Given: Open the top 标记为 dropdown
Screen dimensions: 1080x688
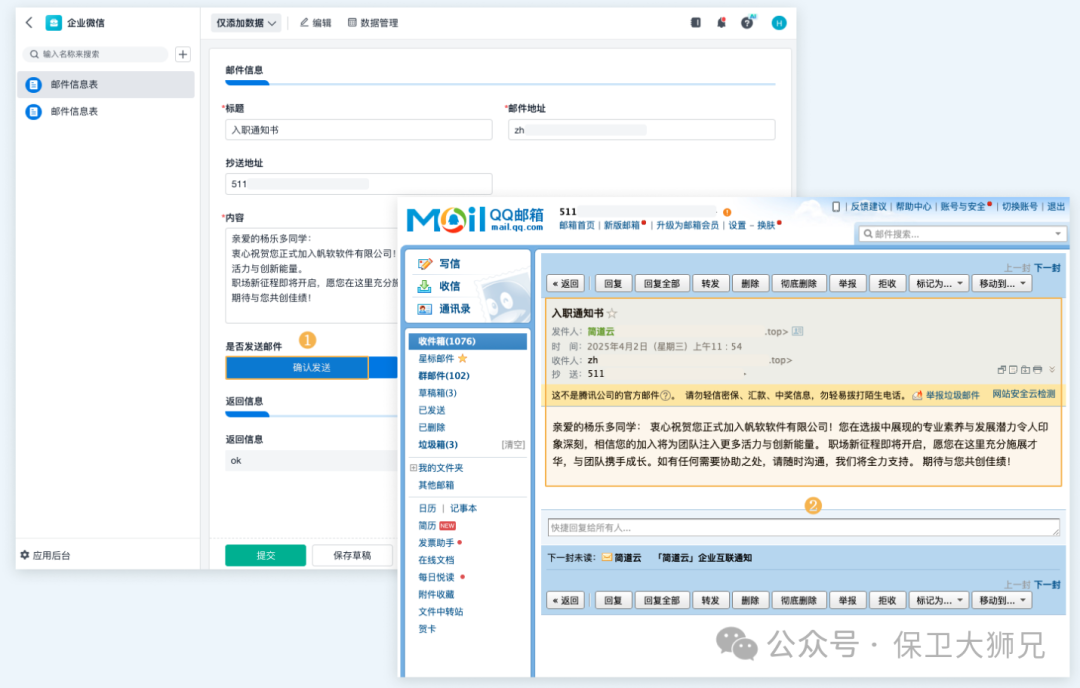Looking at the screenshot, I should pyautogui.click(x=939, y=283).
